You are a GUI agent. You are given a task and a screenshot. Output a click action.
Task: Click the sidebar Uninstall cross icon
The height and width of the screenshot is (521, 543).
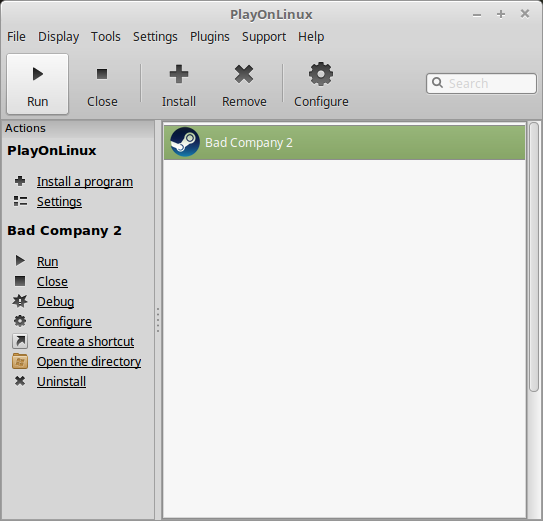[20, 381]
